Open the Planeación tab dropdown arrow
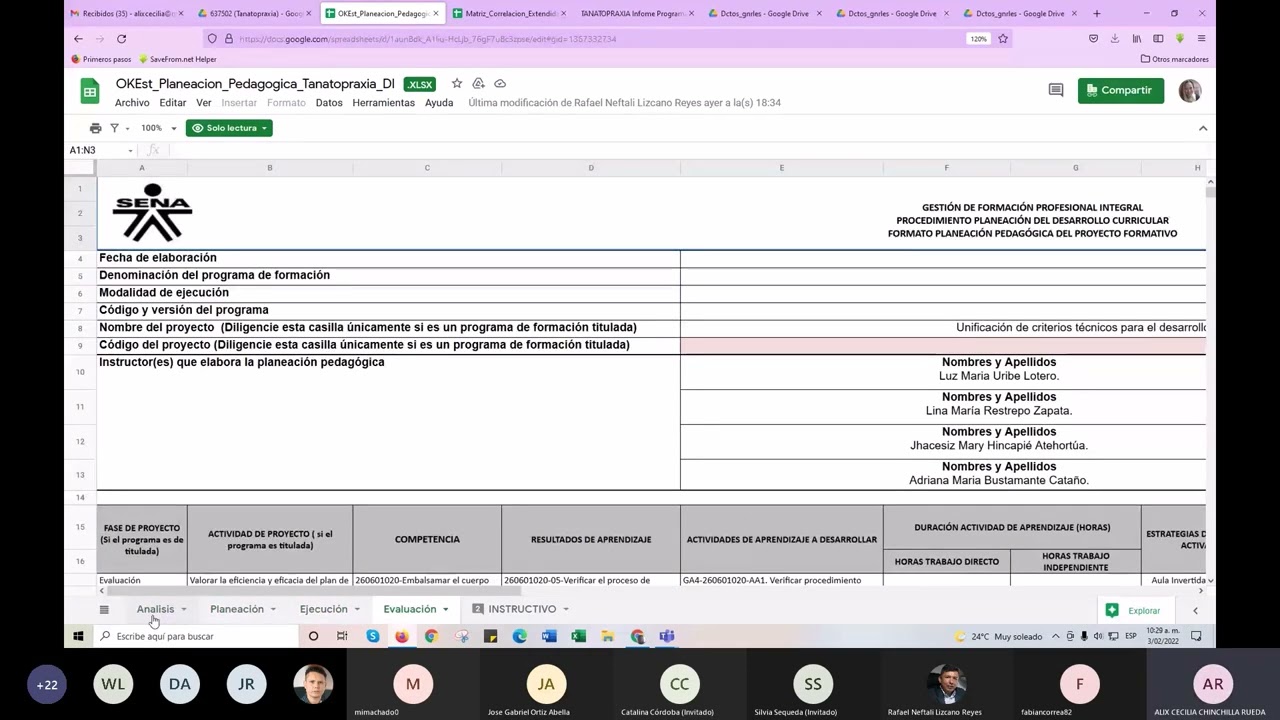This screenshot has height=720, width=1280. (272, 609)
